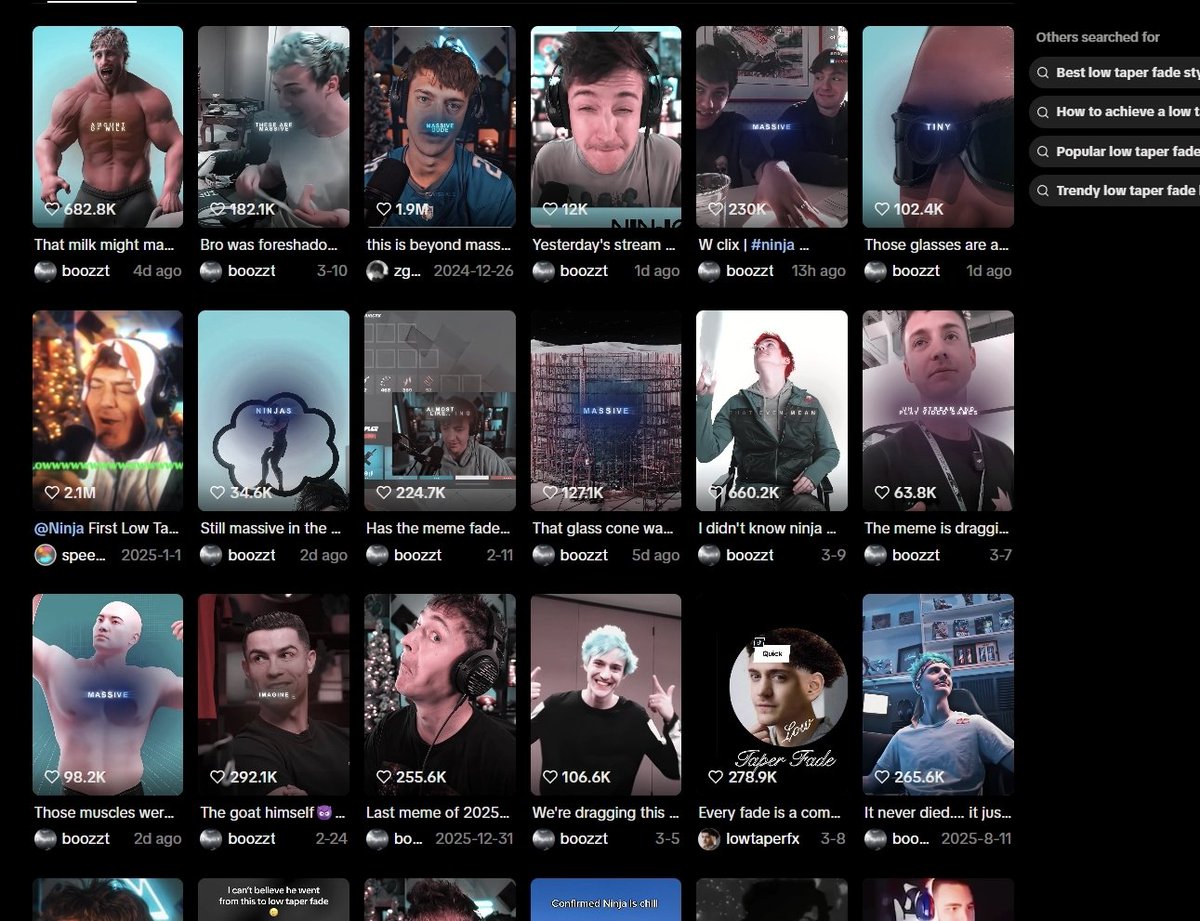Open 'Has the meme fade...' video title

pos(438,528)
